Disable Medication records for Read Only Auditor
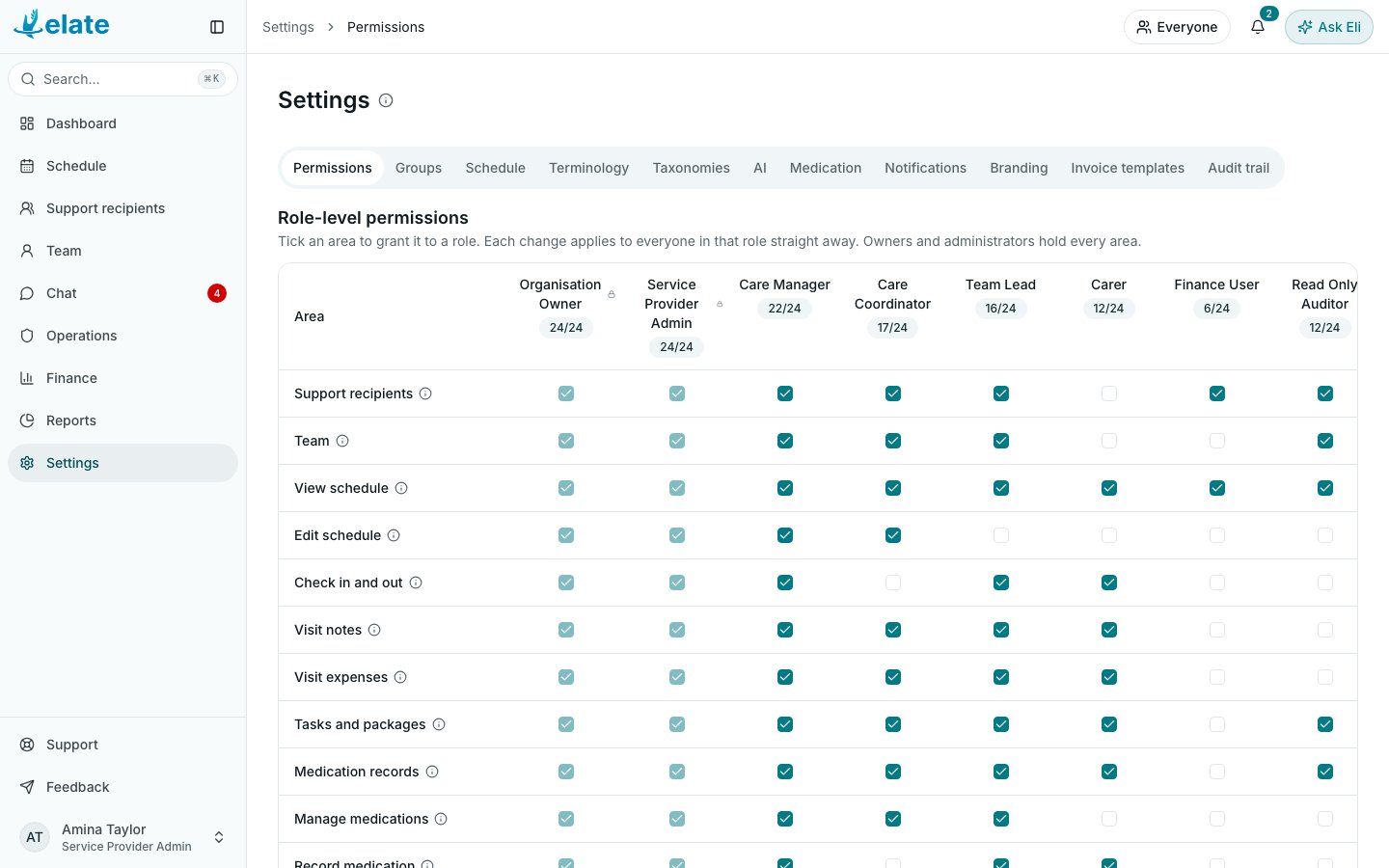The image size is (1389, 868). 1325,772
